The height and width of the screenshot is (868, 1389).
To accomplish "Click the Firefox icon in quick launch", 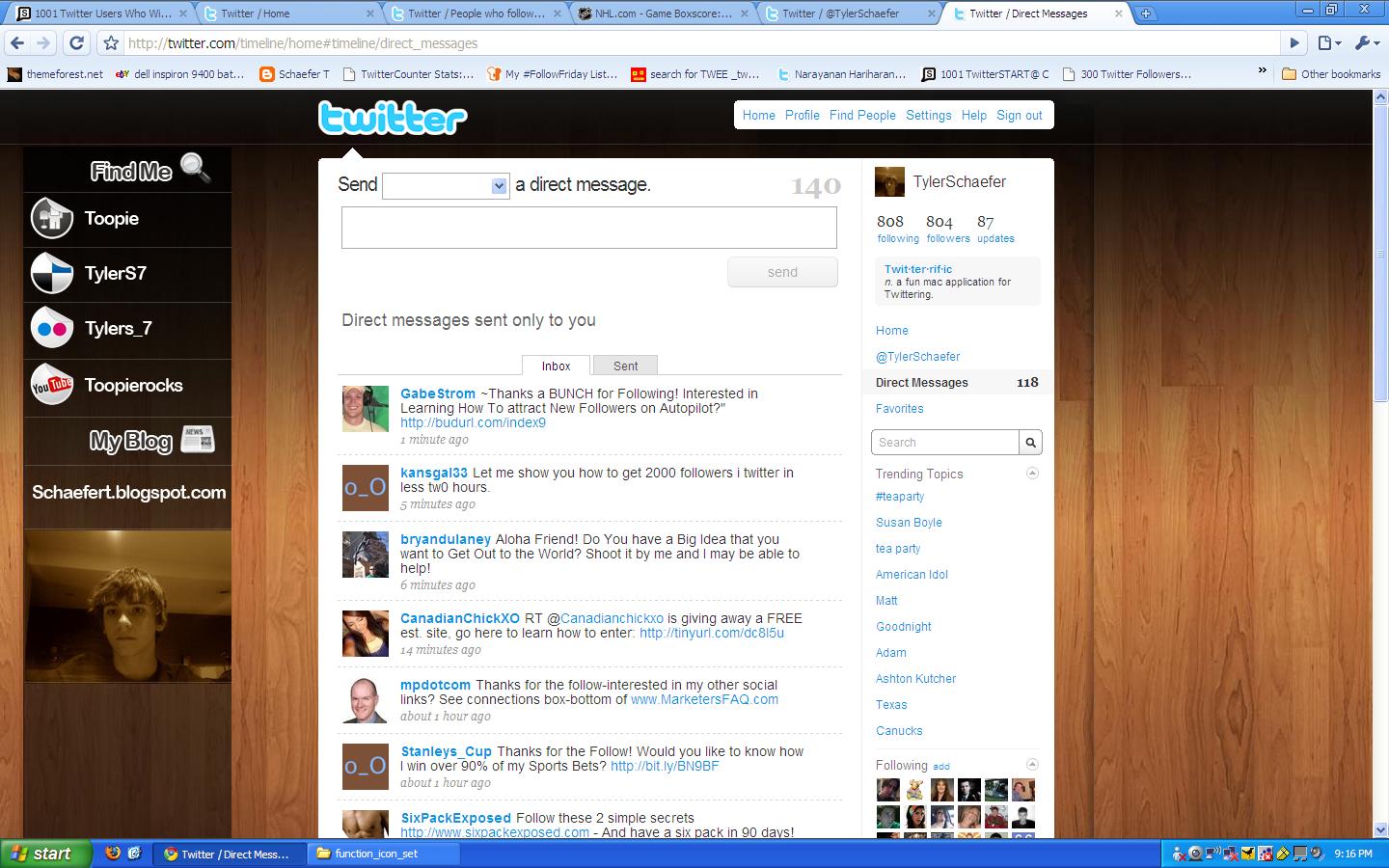I will point(113,854).
